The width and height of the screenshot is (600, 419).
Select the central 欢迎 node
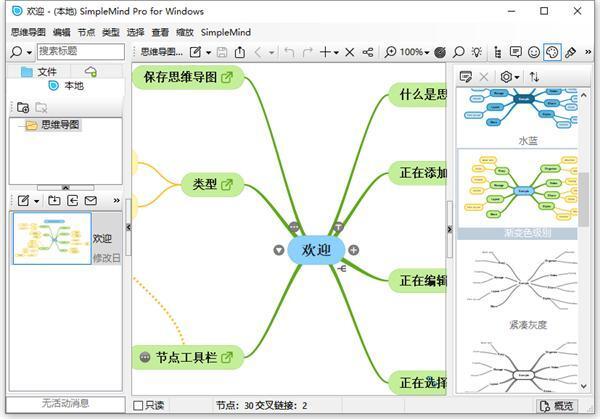tap(316, 250)
